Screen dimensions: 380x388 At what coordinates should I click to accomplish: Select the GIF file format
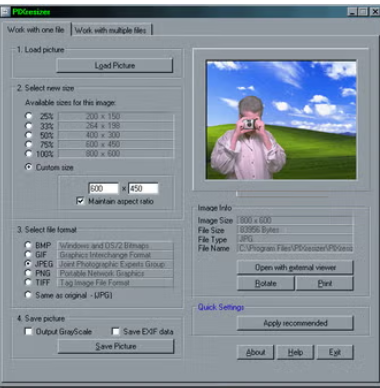pos(28,255)
